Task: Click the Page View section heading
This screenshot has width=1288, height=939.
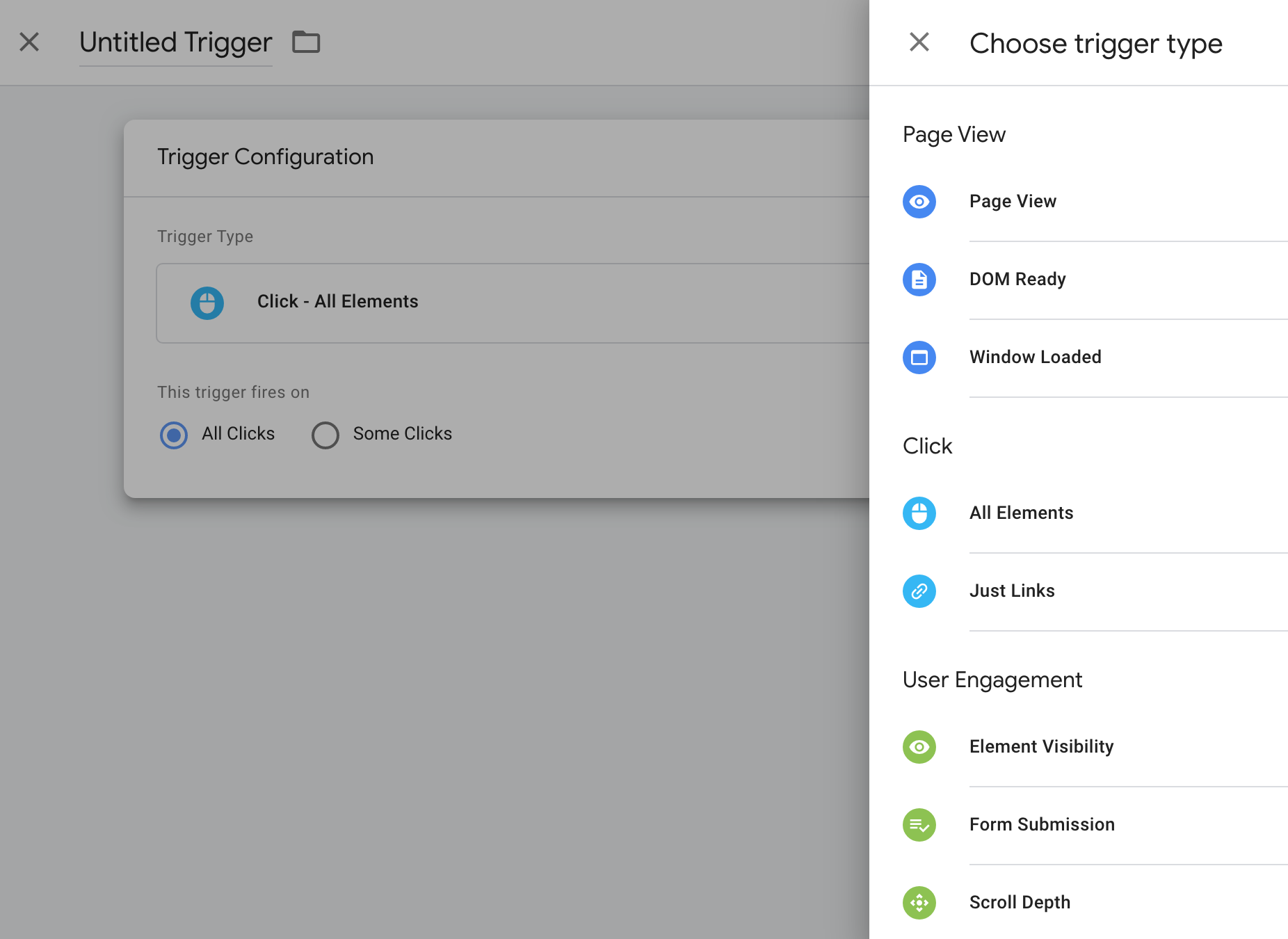Action: 954,134
